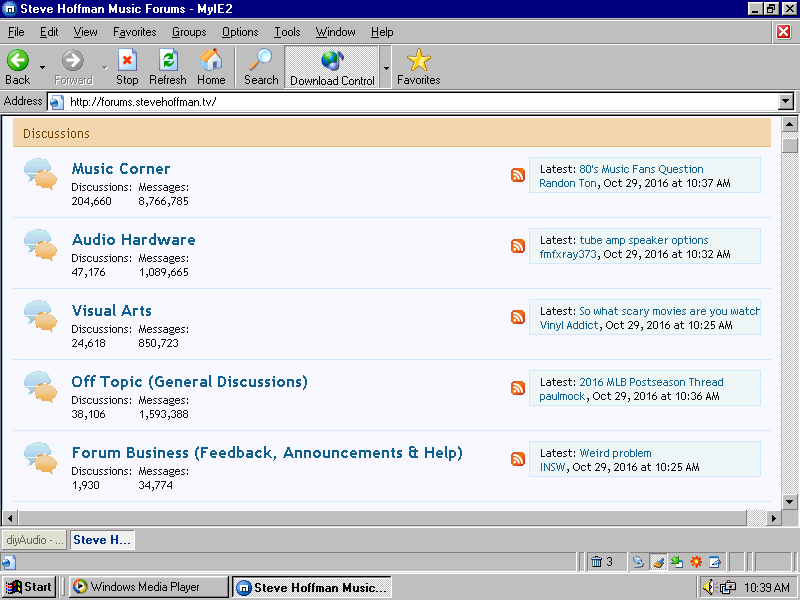
Task: Toggle the broom cleaner icon in status bar
Action: [658, 562]
